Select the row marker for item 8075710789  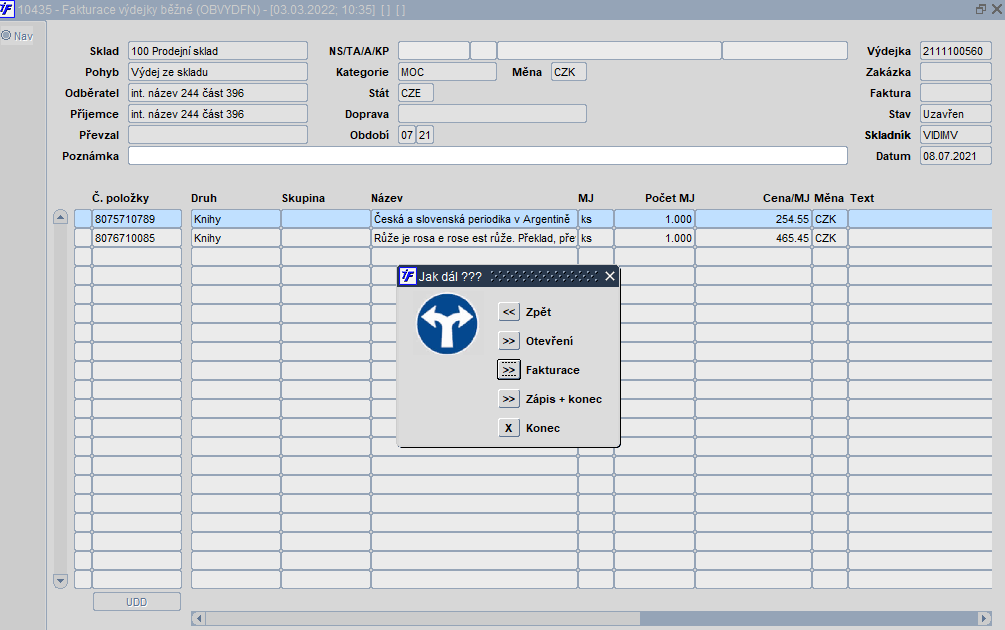click(x=83, y=219)
